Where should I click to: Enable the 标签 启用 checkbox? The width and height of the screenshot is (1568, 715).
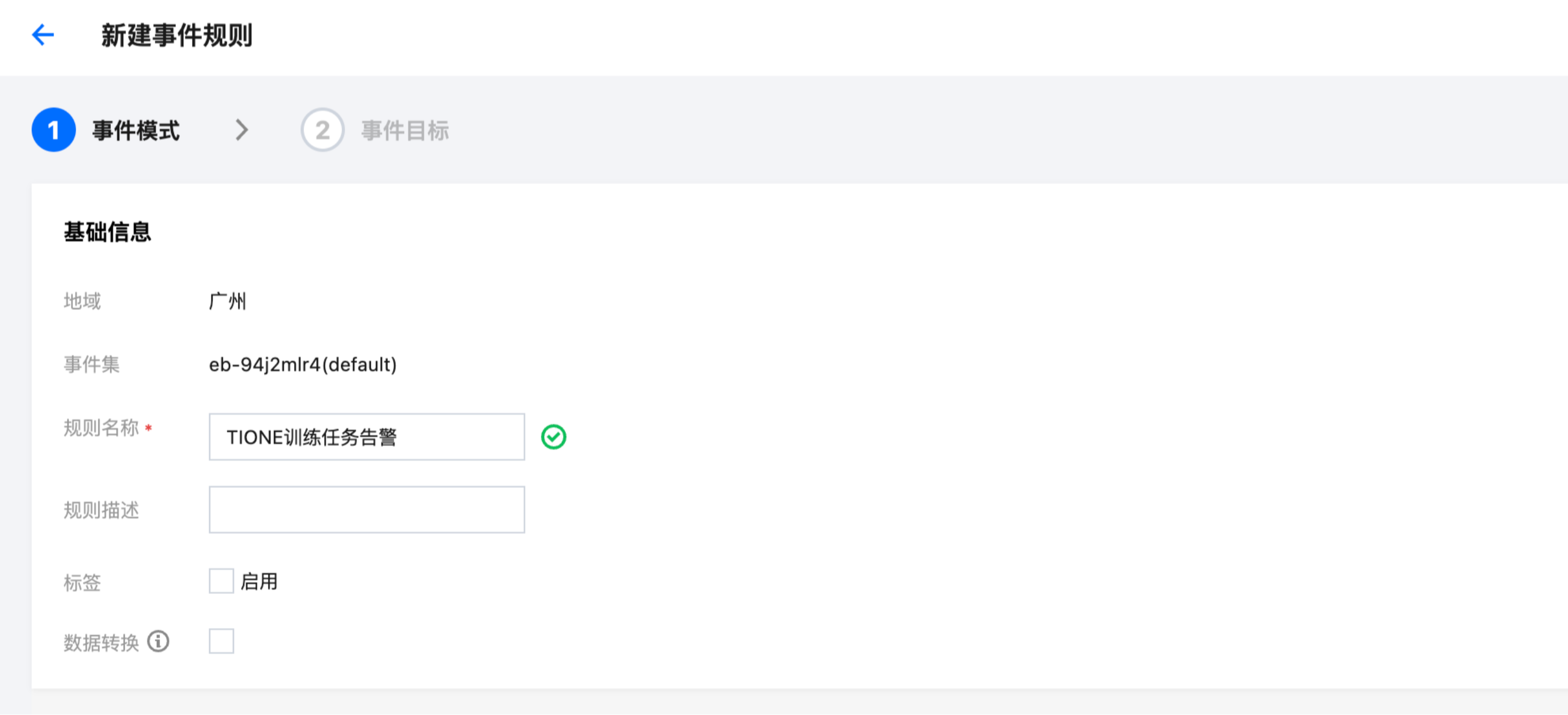(221, 581)
